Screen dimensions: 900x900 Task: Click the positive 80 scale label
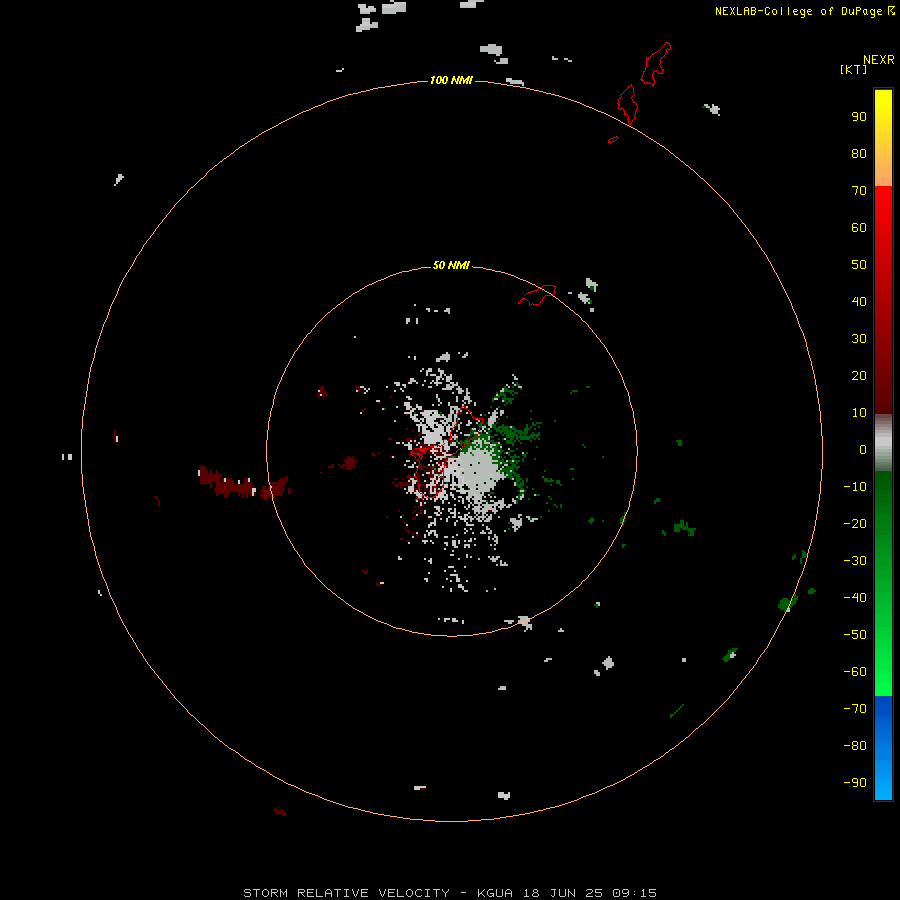[859, 153]
